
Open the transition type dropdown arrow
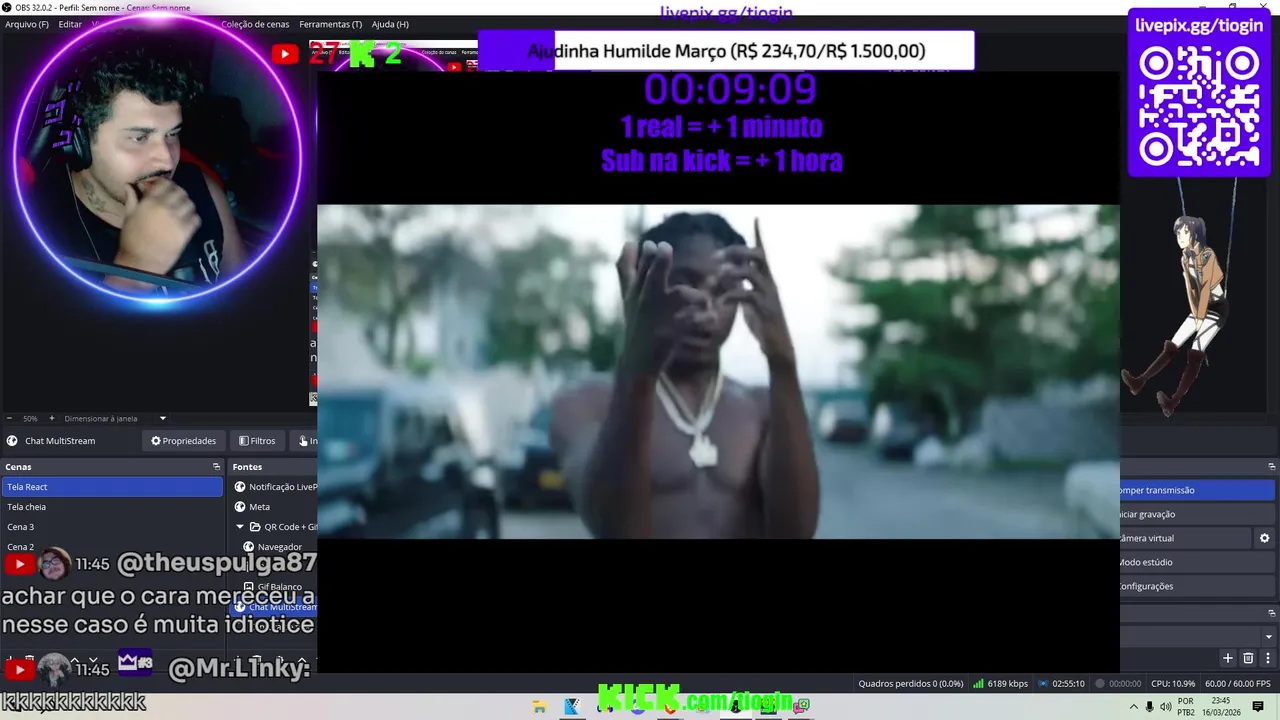point(1268,636)
